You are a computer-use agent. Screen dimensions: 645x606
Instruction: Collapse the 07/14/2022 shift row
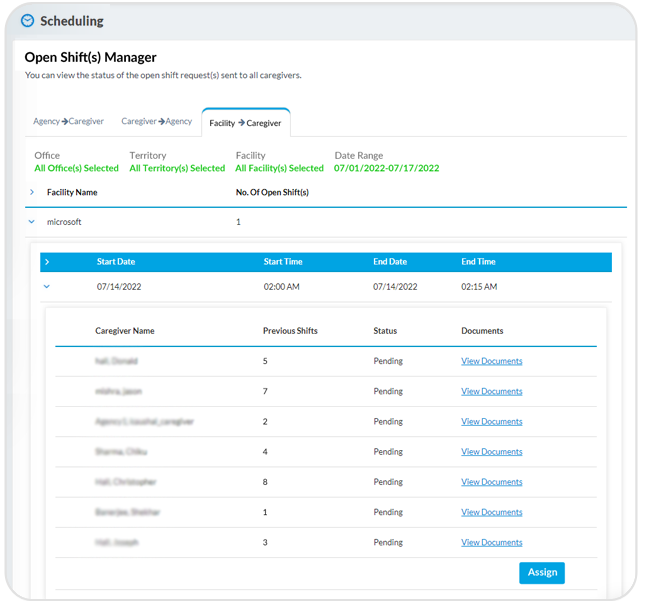[x=47, y=287]
